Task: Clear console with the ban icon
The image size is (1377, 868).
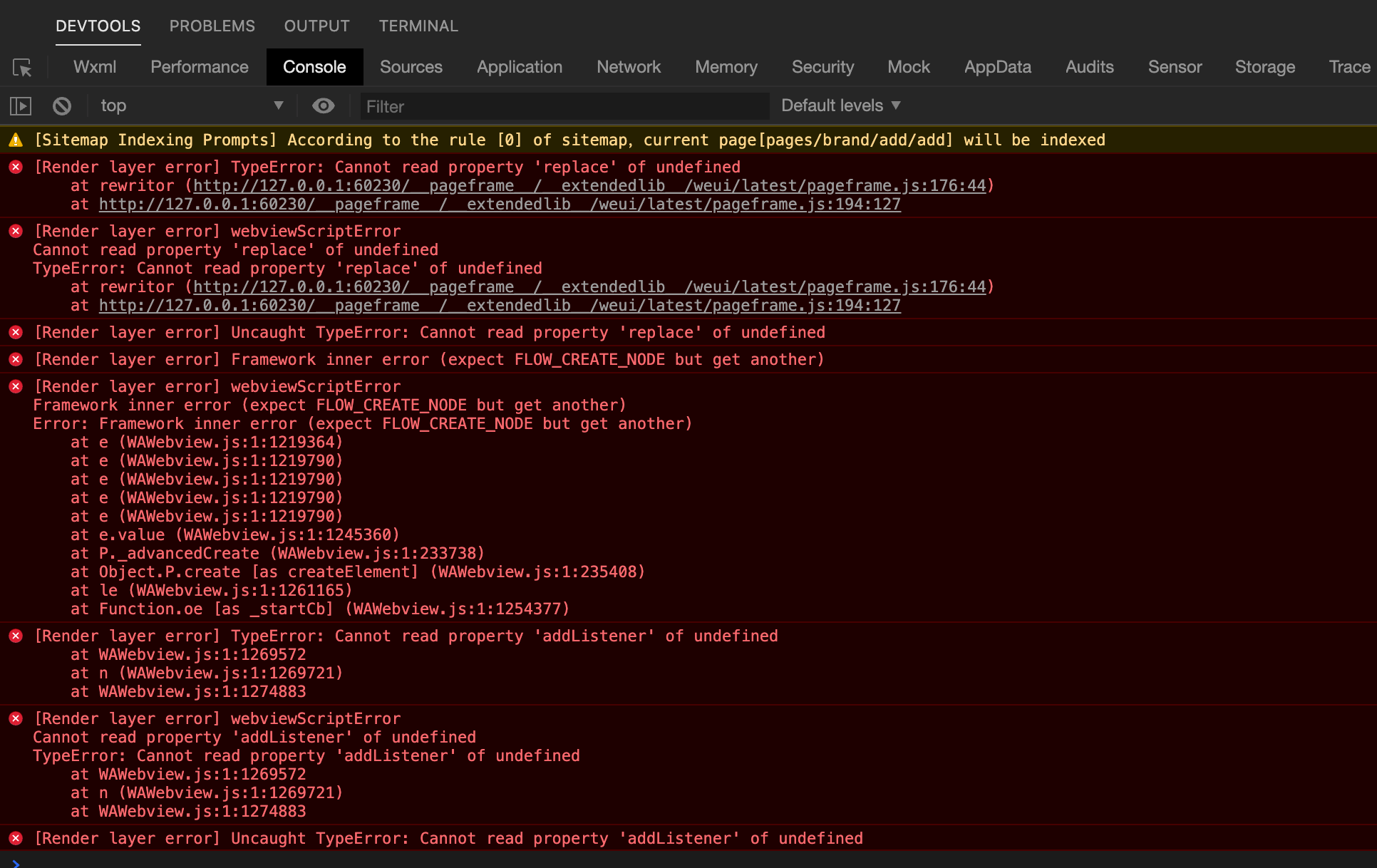Action: click(62, 106)
